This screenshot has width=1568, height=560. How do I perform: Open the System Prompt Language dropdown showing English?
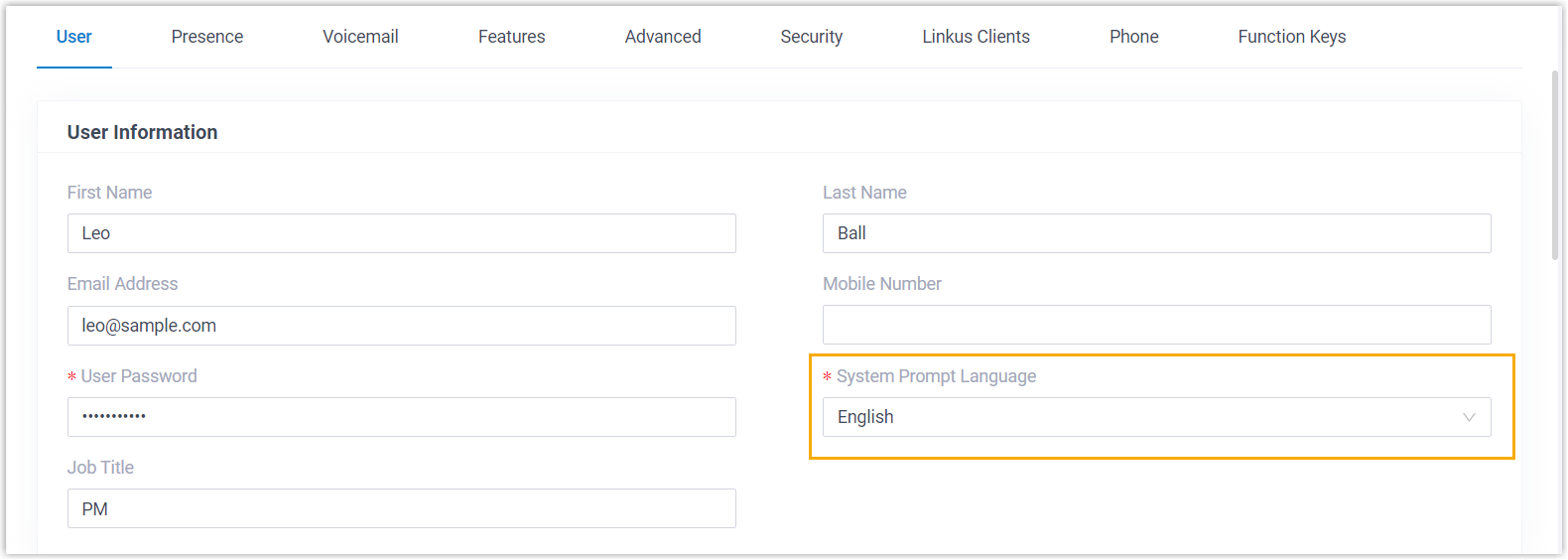(1141, 417)
